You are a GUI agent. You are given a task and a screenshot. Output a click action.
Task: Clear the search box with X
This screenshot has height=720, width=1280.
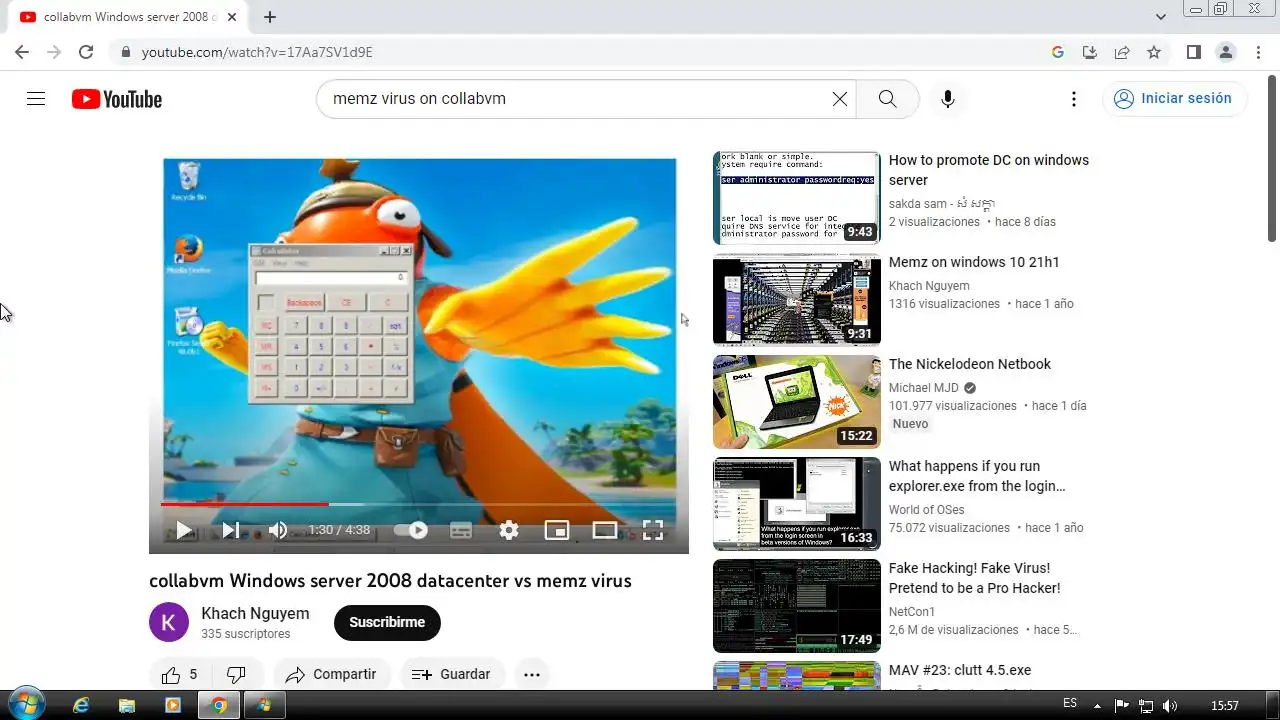point(840,99)
